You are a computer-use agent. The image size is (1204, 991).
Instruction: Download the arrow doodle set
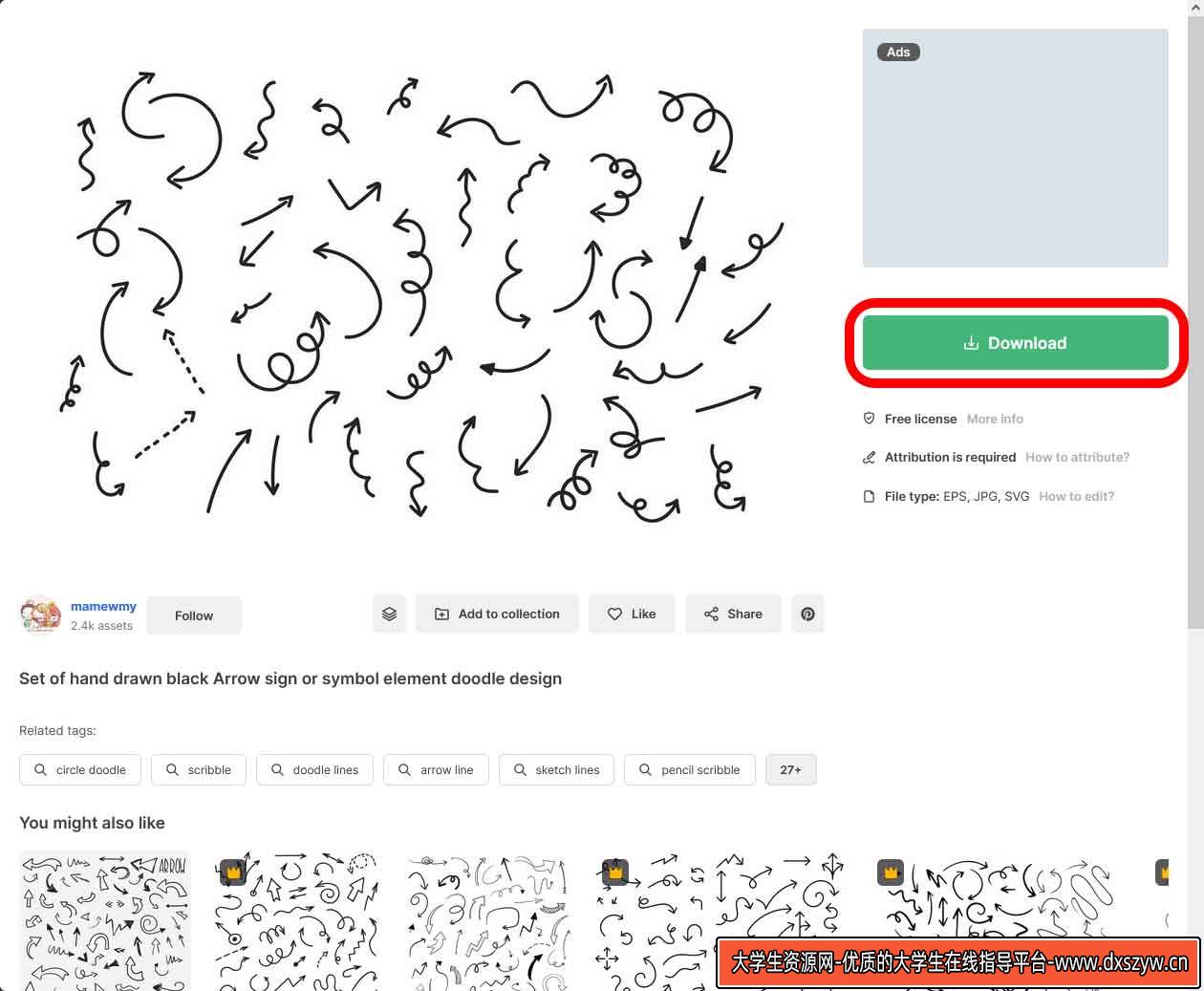point(1015,343)
